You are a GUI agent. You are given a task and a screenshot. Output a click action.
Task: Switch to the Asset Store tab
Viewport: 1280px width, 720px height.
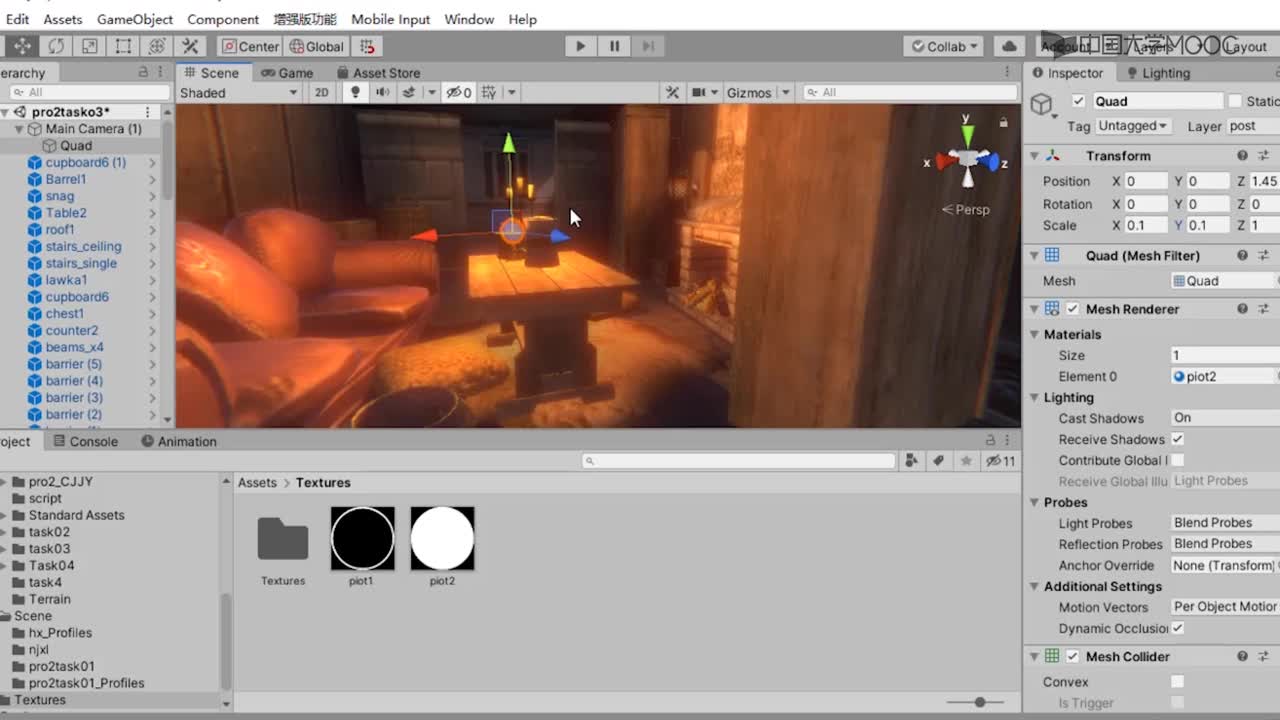click(378, 73)
